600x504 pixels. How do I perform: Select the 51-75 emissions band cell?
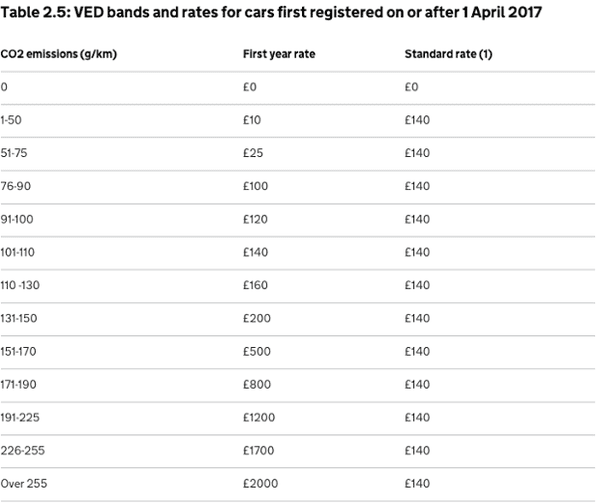pyautogui.click(x=16, y=153)
